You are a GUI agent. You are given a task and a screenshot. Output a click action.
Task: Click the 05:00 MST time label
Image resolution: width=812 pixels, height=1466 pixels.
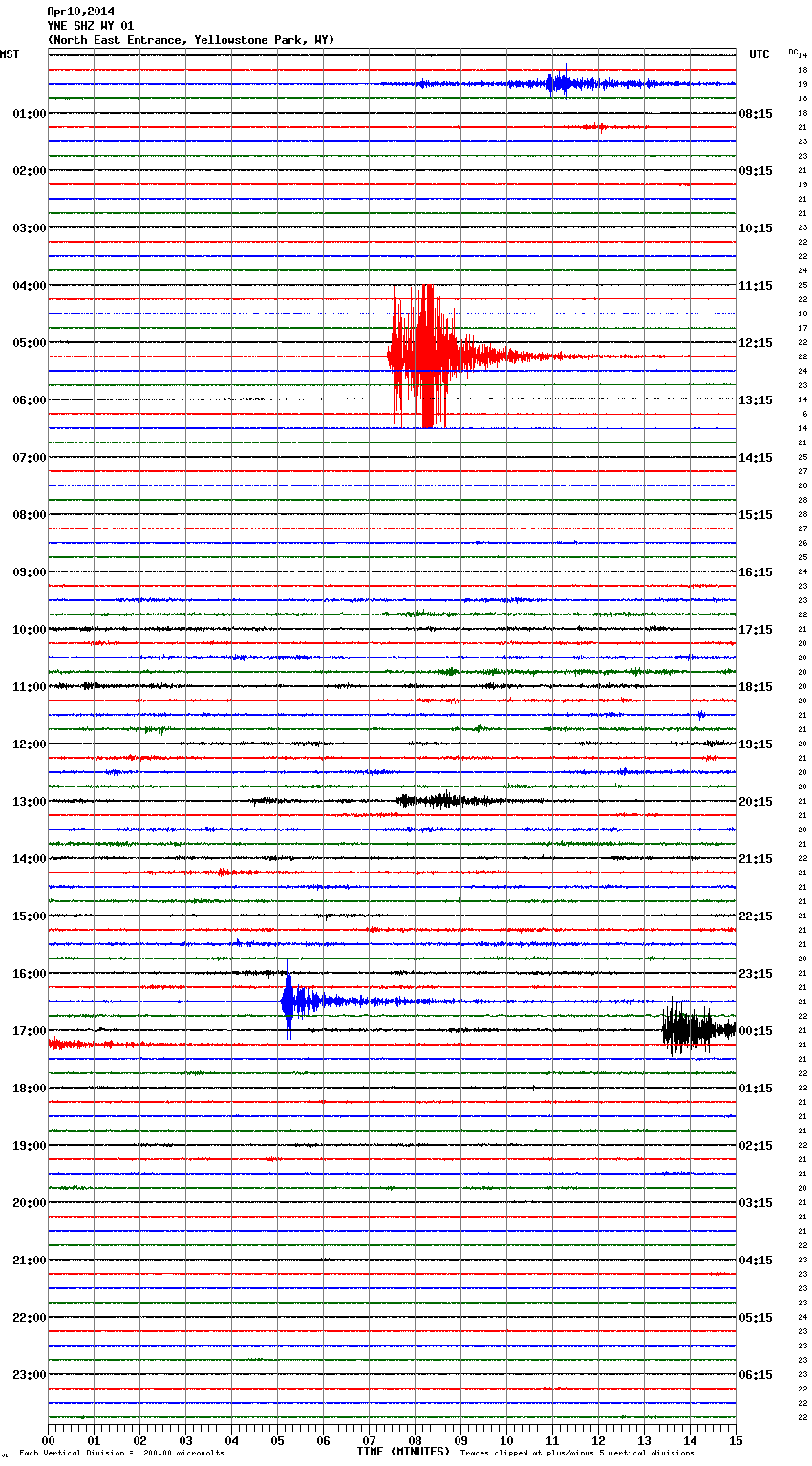30,343
